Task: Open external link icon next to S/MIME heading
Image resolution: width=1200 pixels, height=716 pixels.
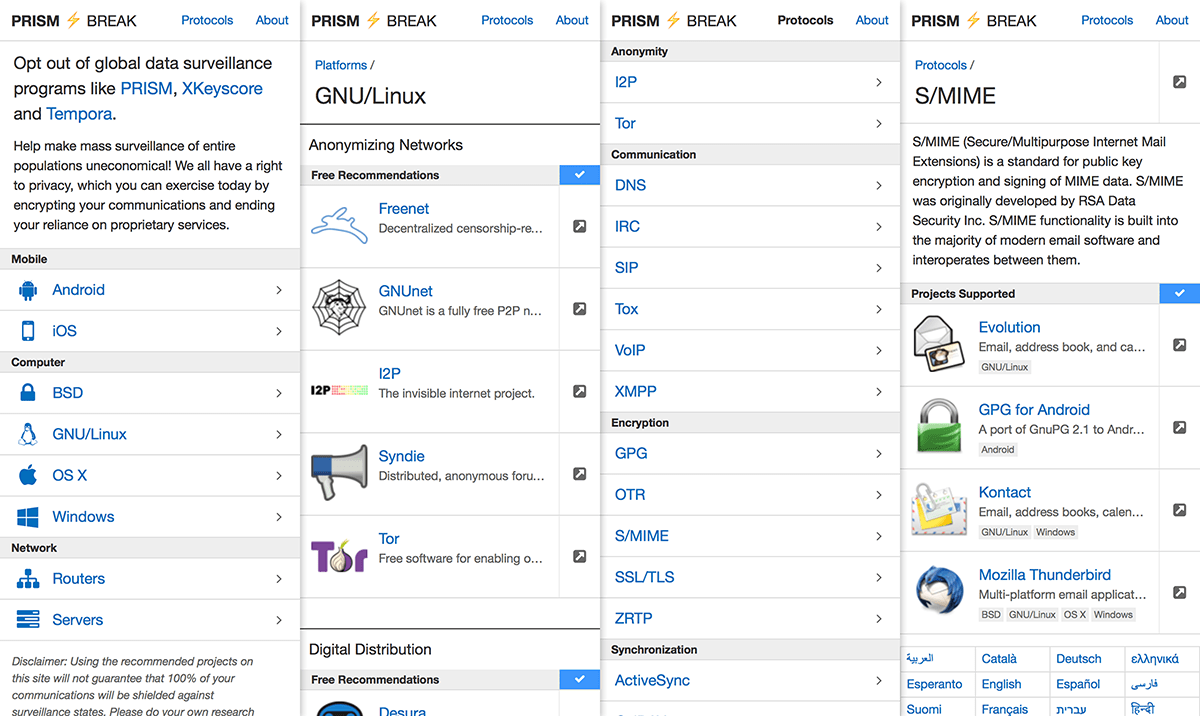Action: [1180, 82]
